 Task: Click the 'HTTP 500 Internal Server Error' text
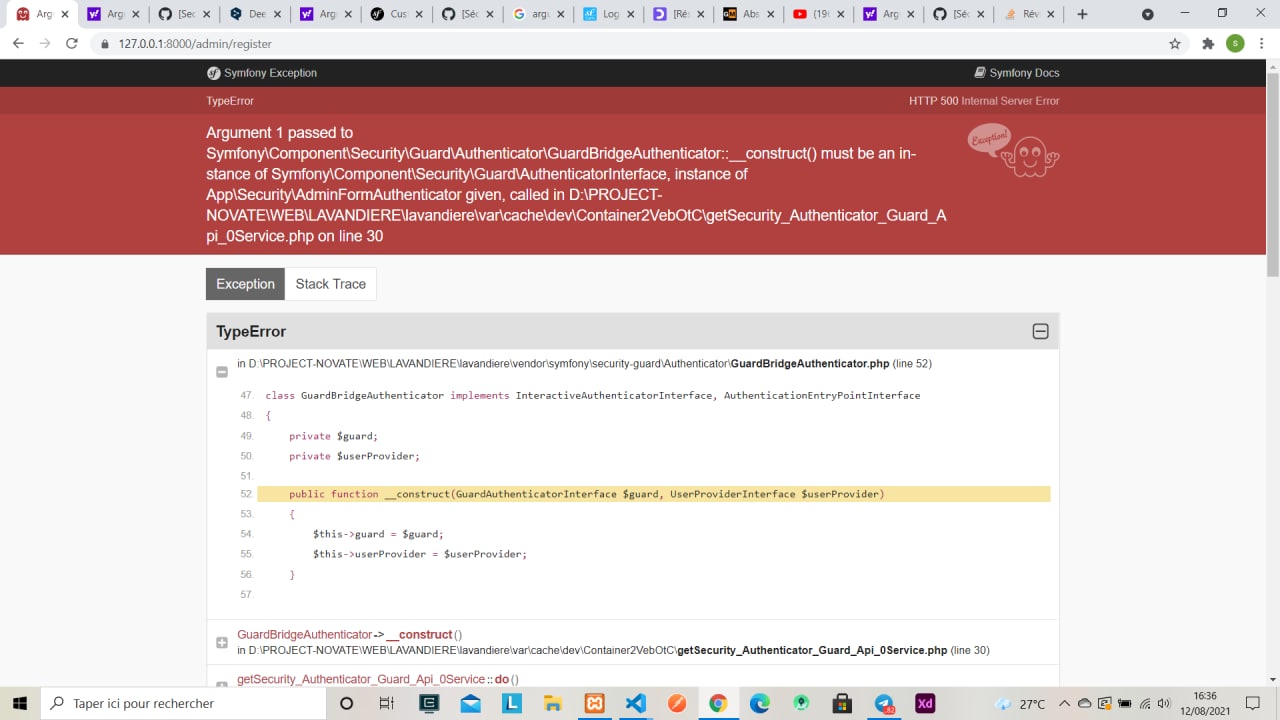[984, 101]
